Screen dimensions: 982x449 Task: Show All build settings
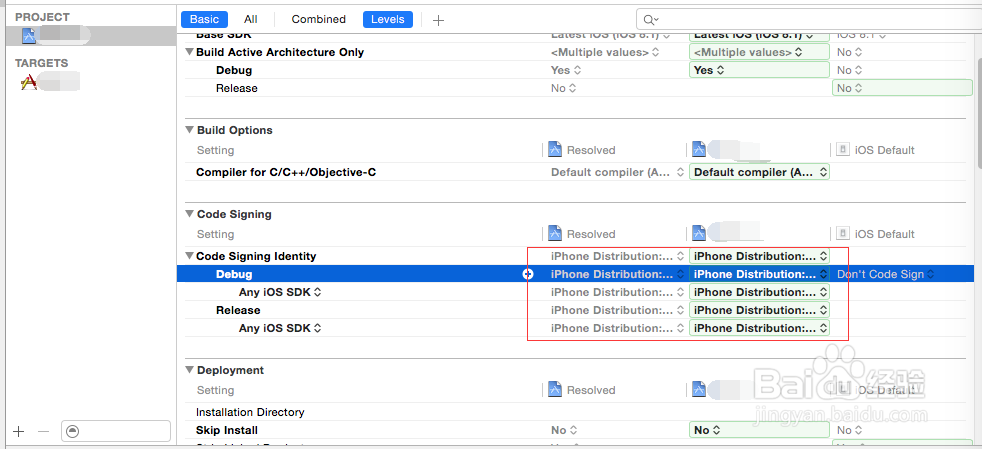click(x=250, y=19)
